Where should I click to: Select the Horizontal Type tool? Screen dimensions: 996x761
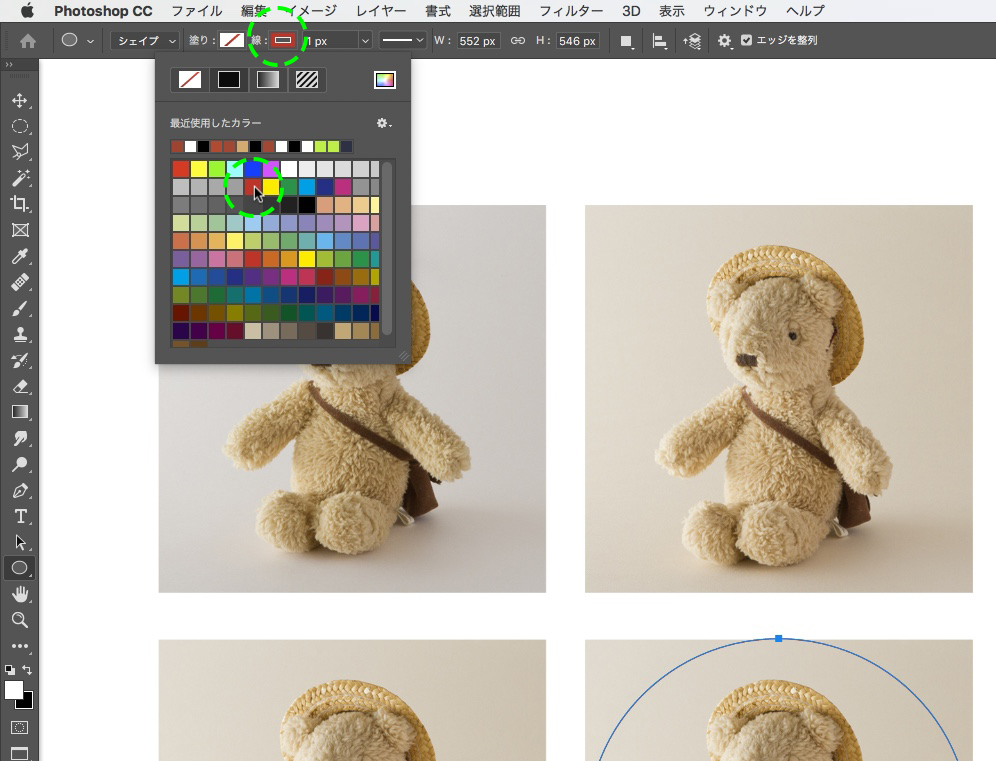(19, 516)
